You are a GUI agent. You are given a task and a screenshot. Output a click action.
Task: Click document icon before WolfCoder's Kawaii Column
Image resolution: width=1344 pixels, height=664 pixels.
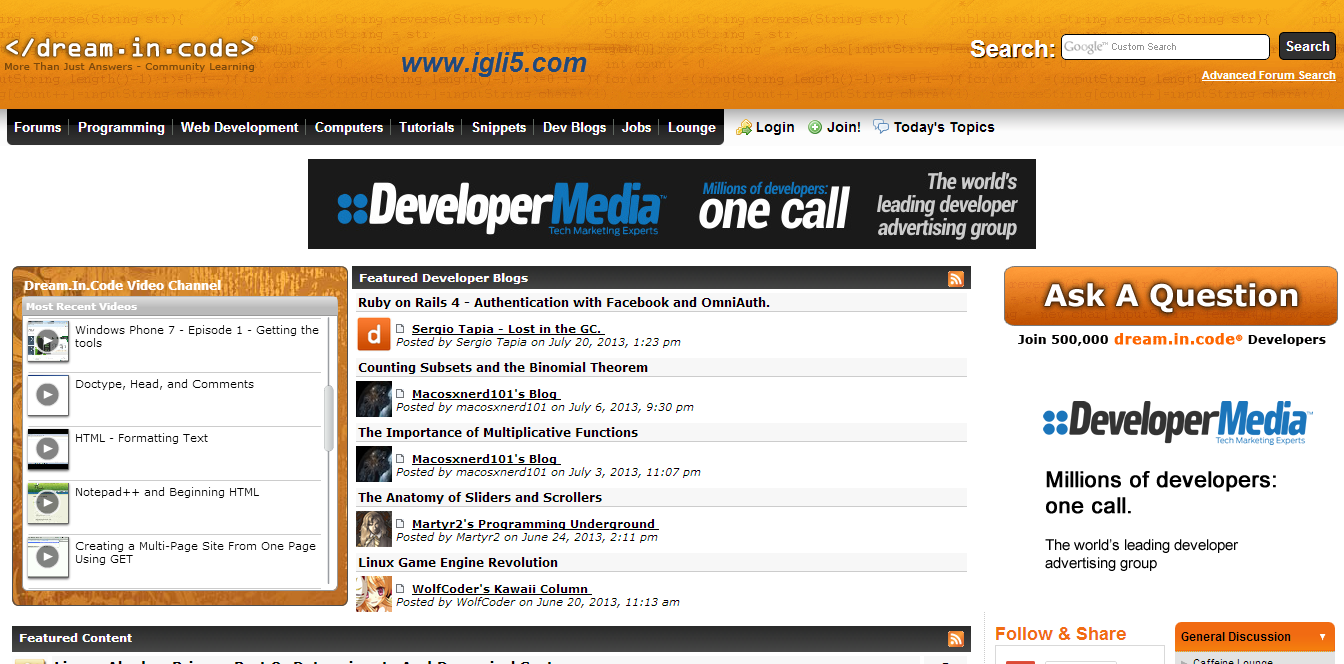pos(400,589)
